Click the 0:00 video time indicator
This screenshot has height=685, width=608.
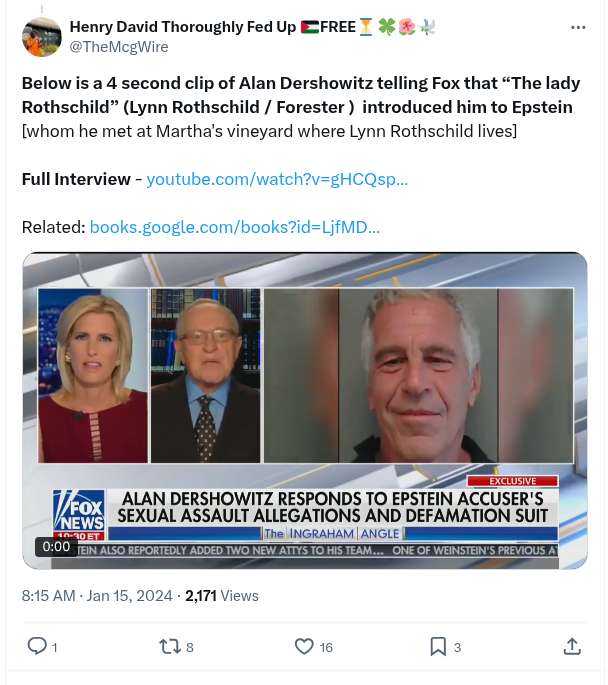56,547
